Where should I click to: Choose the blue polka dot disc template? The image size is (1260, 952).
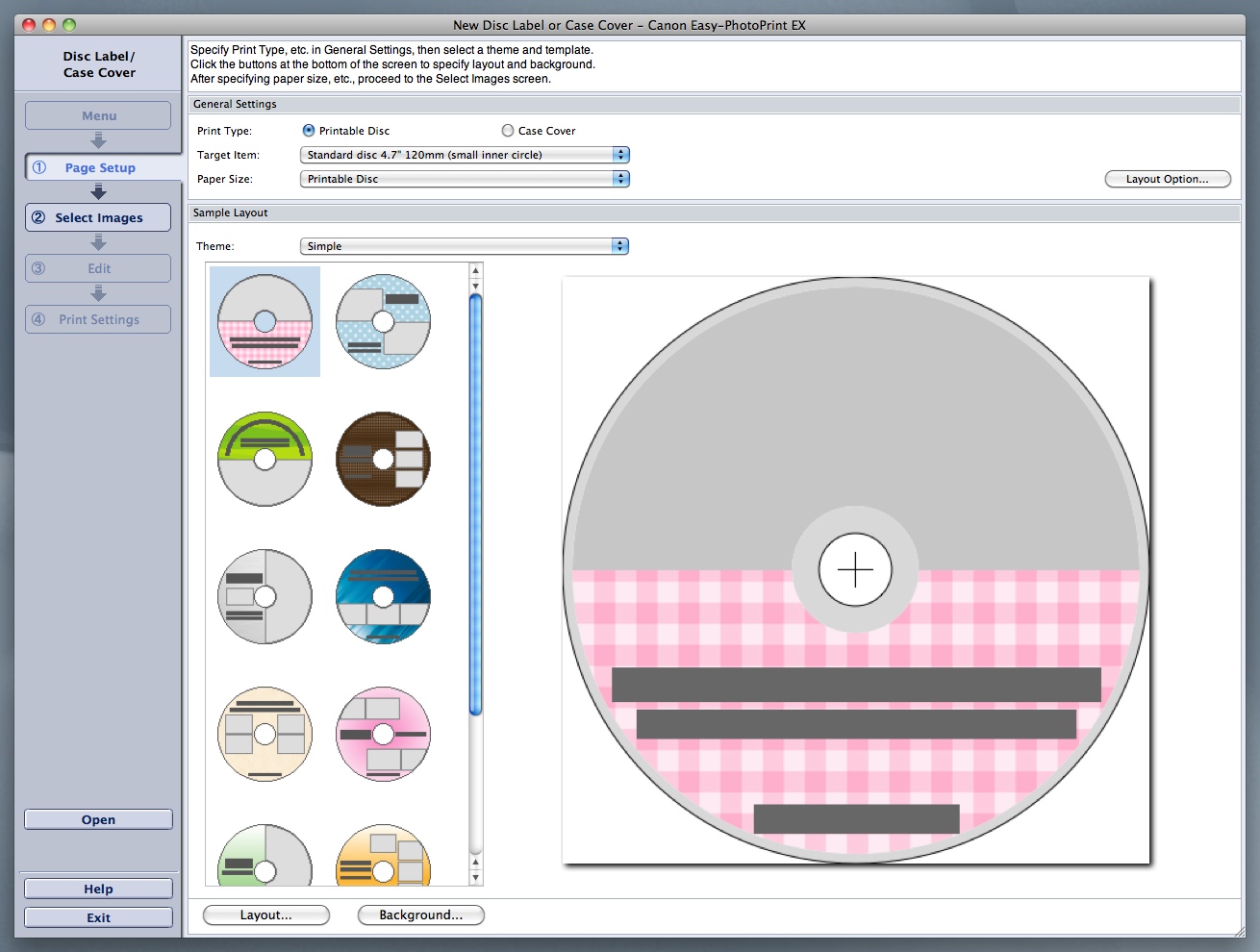pos(383,321)
